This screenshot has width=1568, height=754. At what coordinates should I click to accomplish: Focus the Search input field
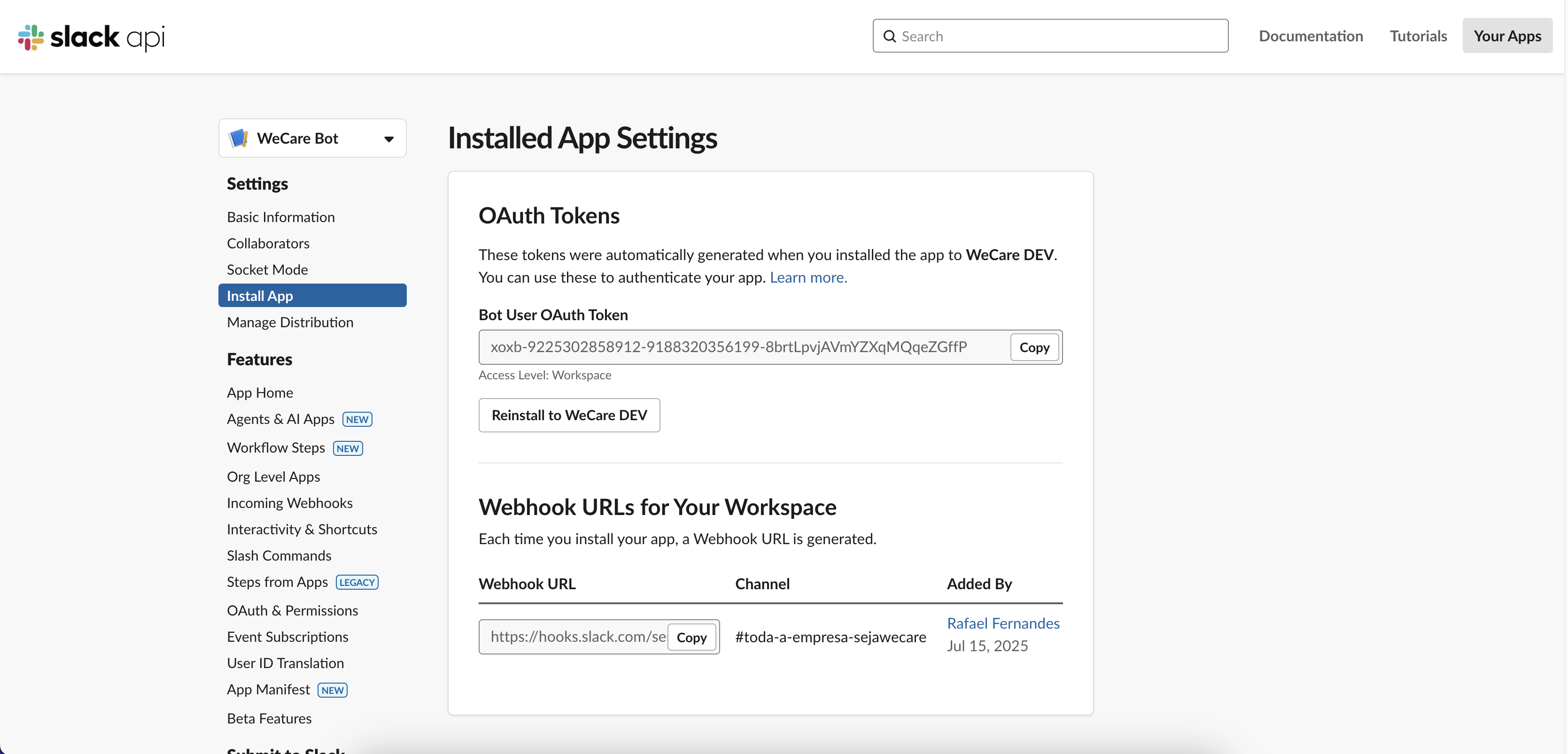point(1059,37)
